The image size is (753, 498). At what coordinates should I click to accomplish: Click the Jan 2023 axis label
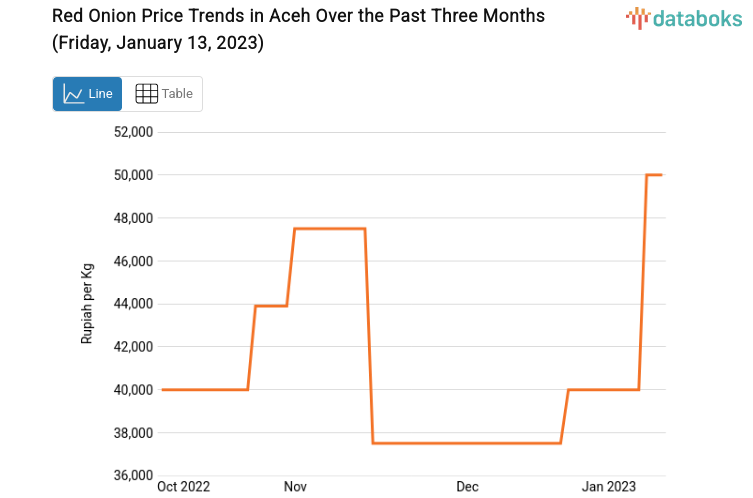click(x=609, y=487)
